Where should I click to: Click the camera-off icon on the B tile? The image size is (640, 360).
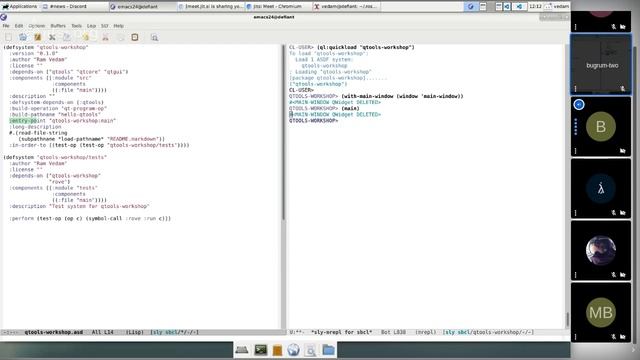click(x=622, y=151)
